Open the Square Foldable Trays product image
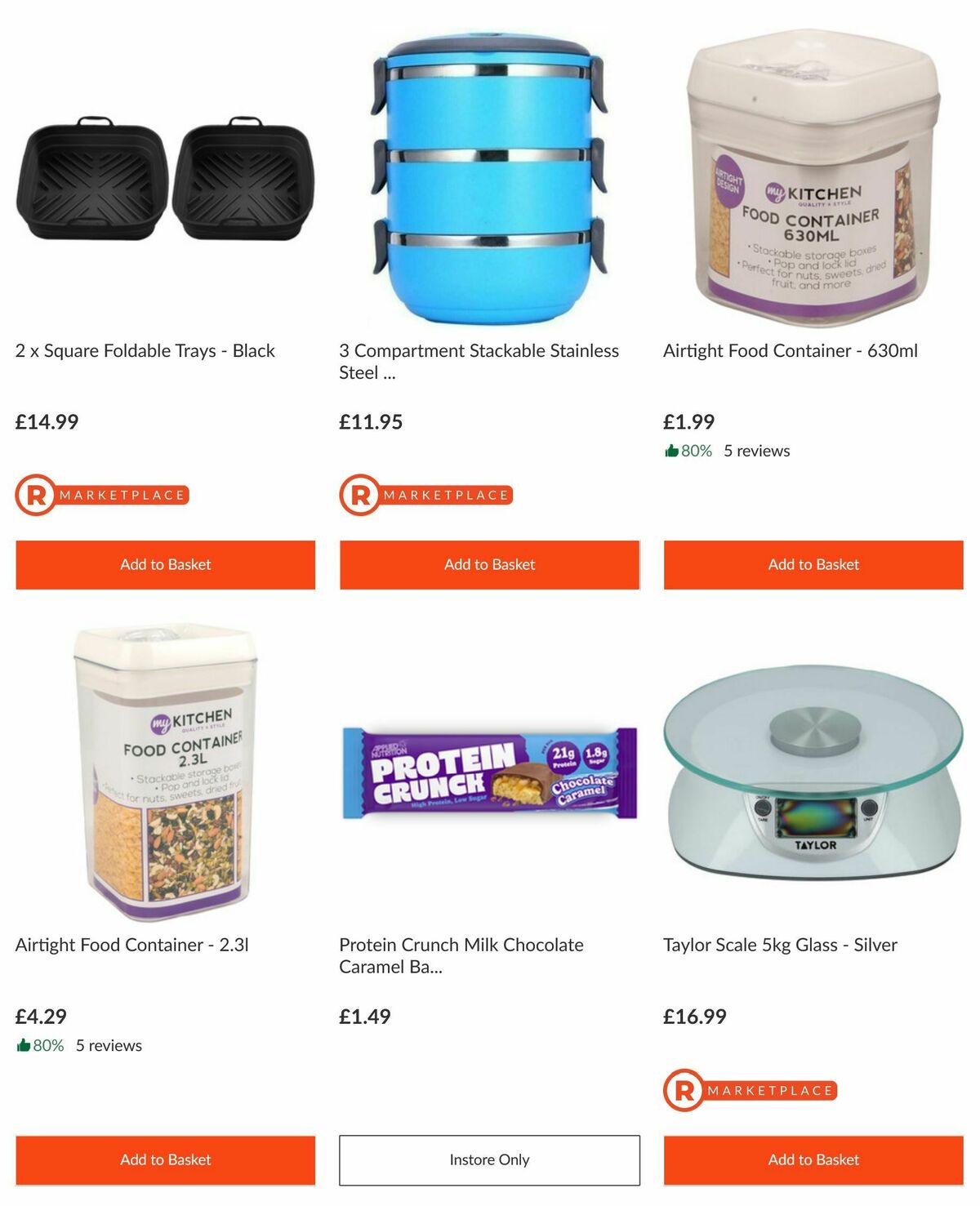The image size is (980, 1206). (x=165, y=179)
